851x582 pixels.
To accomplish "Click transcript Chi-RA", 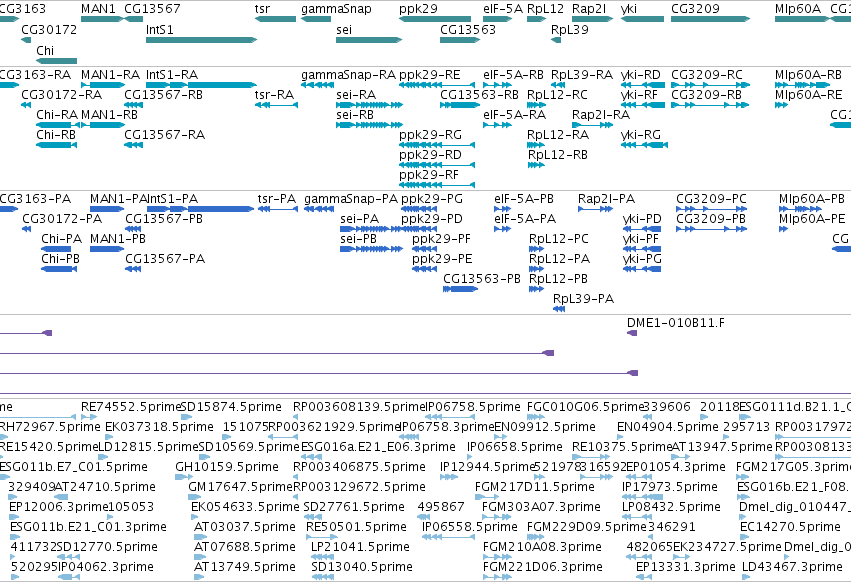I will (x=57, y=115).
